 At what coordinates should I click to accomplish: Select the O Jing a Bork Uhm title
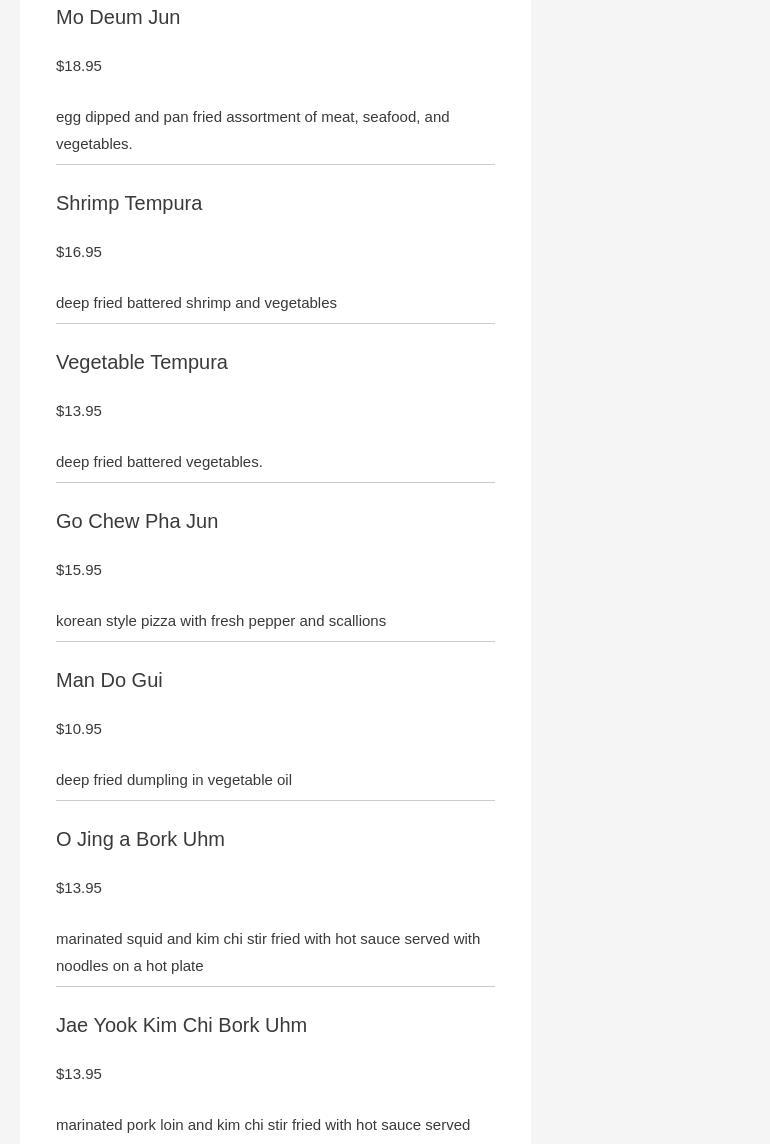[140, 839]
